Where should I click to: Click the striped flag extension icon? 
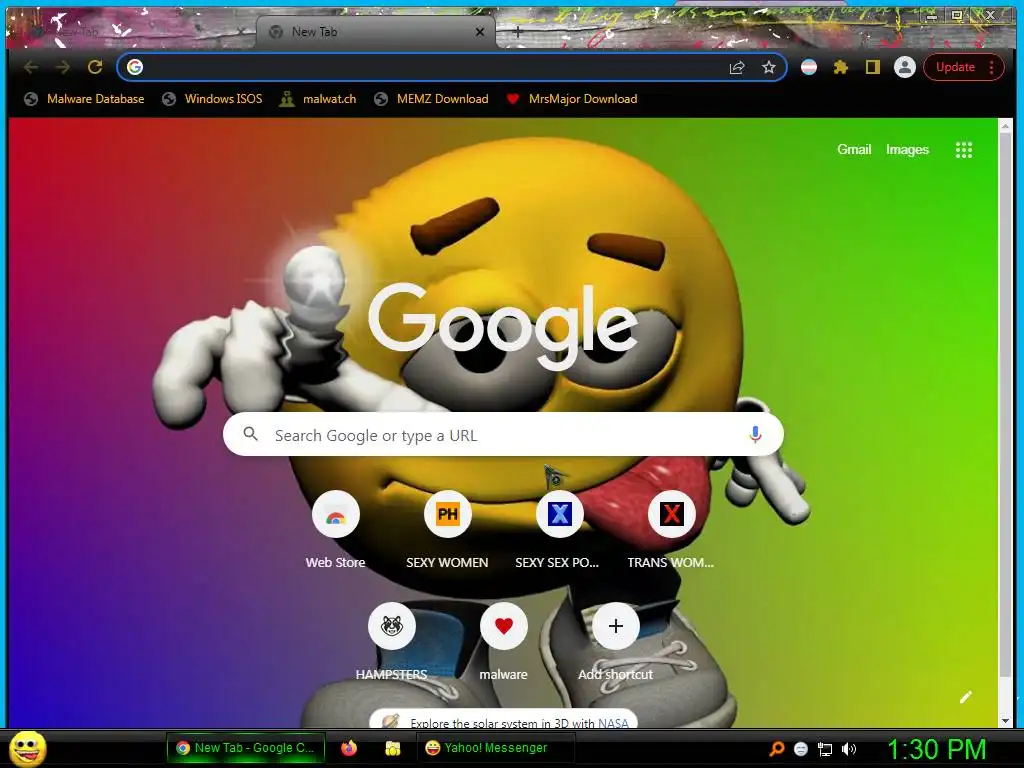pos(808,67)
